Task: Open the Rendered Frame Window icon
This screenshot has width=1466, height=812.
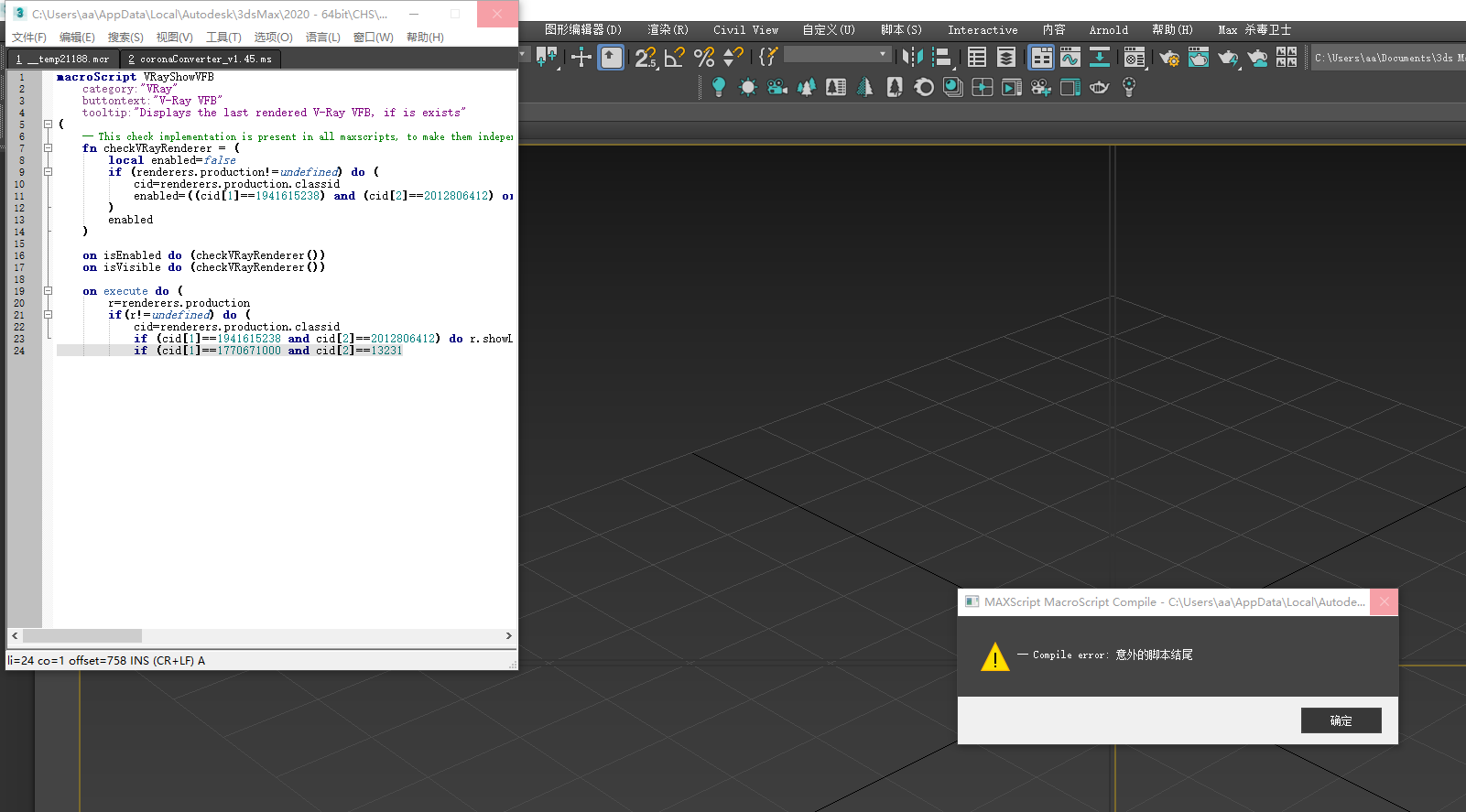Action: pos(1199,58)
